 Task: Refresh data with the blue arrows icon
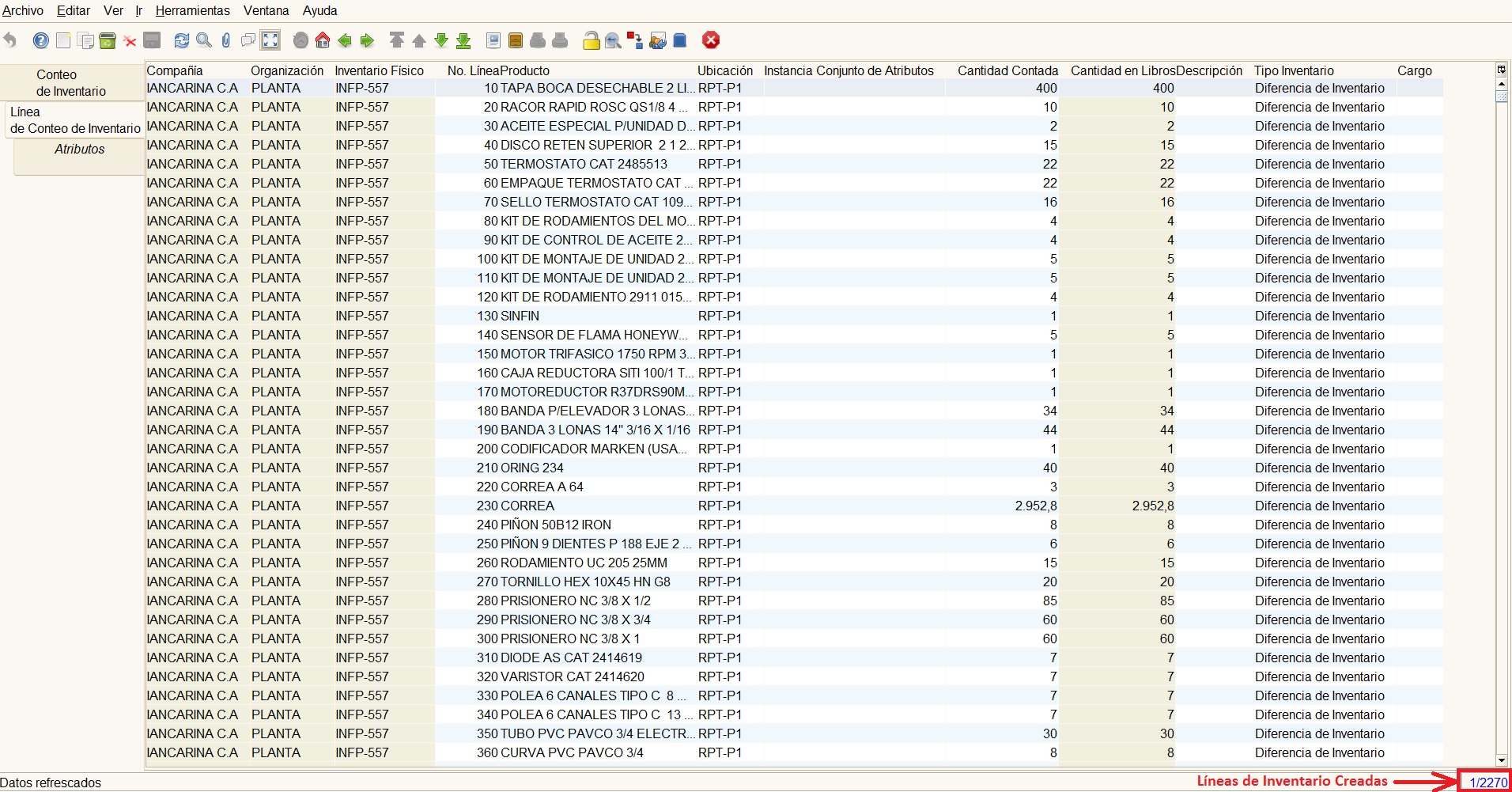[x=182, y=40]
